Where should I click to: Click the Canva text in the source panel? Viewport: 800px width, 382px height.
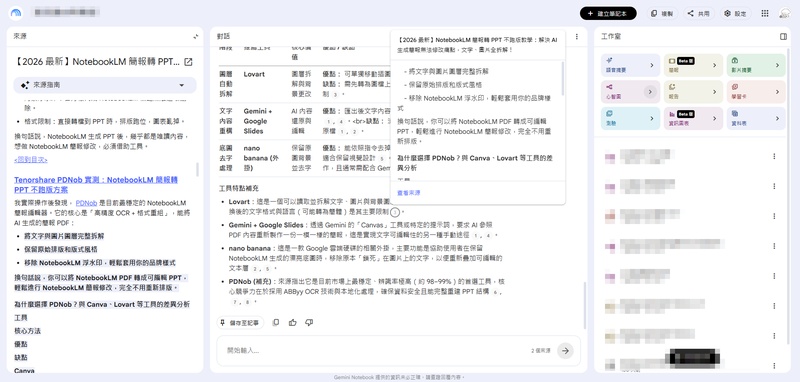point(24,371)
